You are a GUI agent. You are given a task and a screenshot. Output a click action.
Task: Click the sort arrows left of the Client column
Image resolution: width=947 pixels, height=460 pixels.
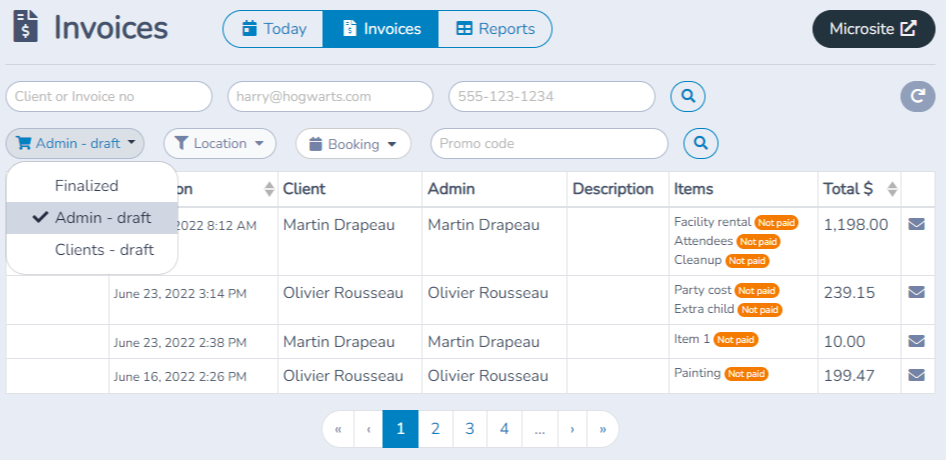(x=269, y=189)
